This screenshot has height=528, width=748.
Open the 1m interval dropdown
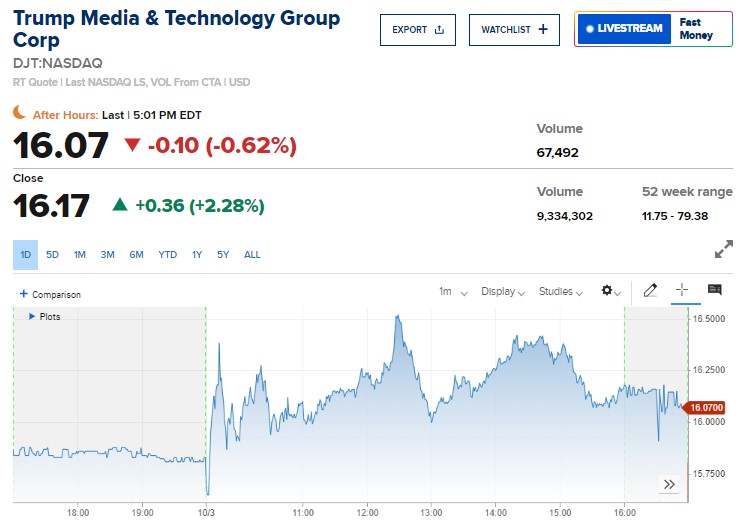pos(452,292)
